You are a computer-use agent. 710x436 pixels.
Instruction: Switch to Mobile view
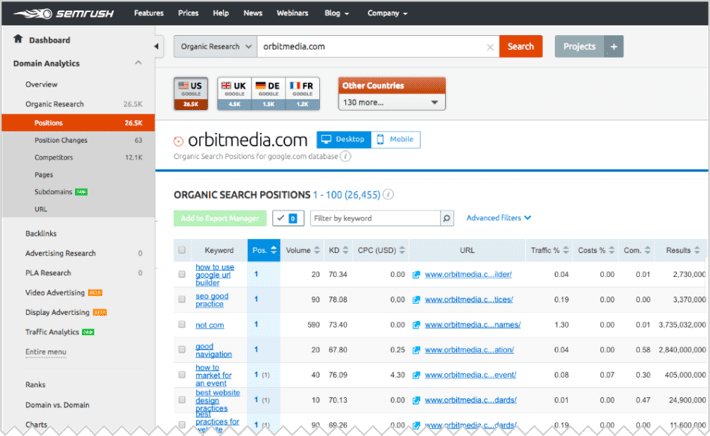click(396, 139)
